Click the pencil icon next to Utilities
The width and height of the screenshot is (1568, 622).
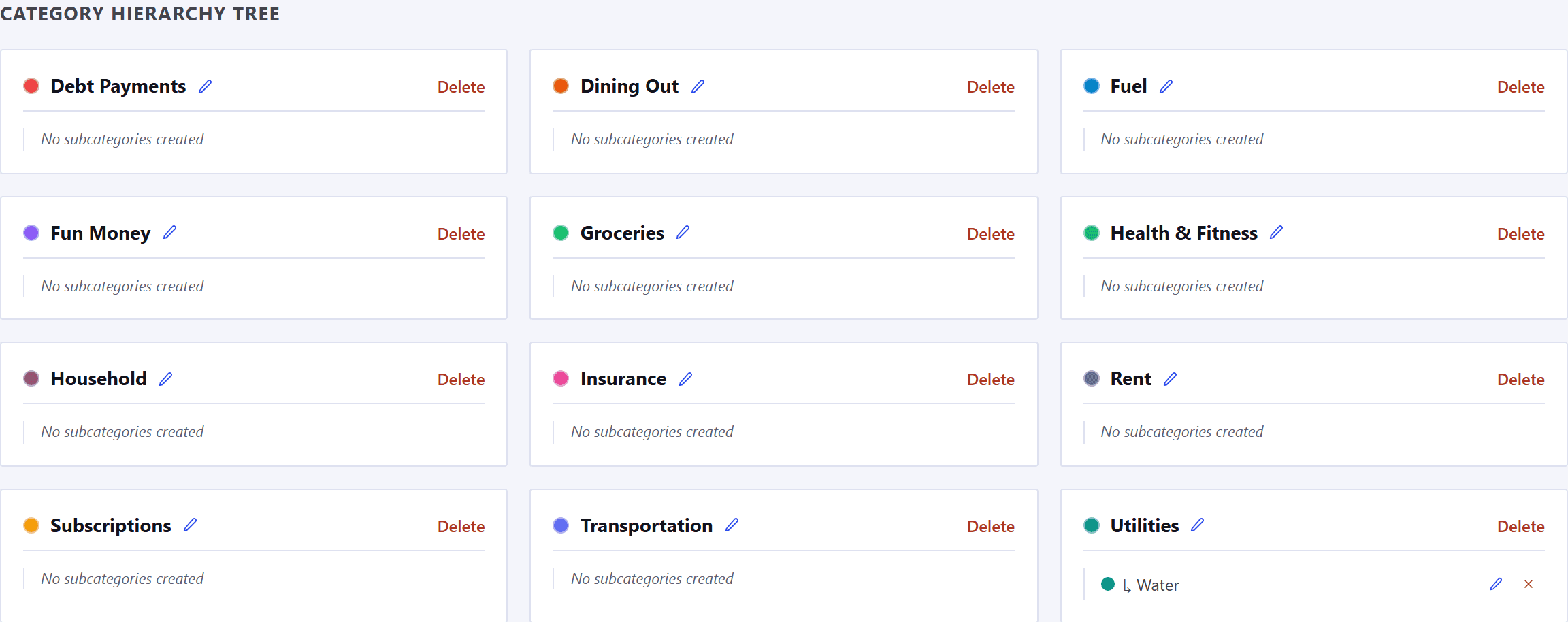1197,525
